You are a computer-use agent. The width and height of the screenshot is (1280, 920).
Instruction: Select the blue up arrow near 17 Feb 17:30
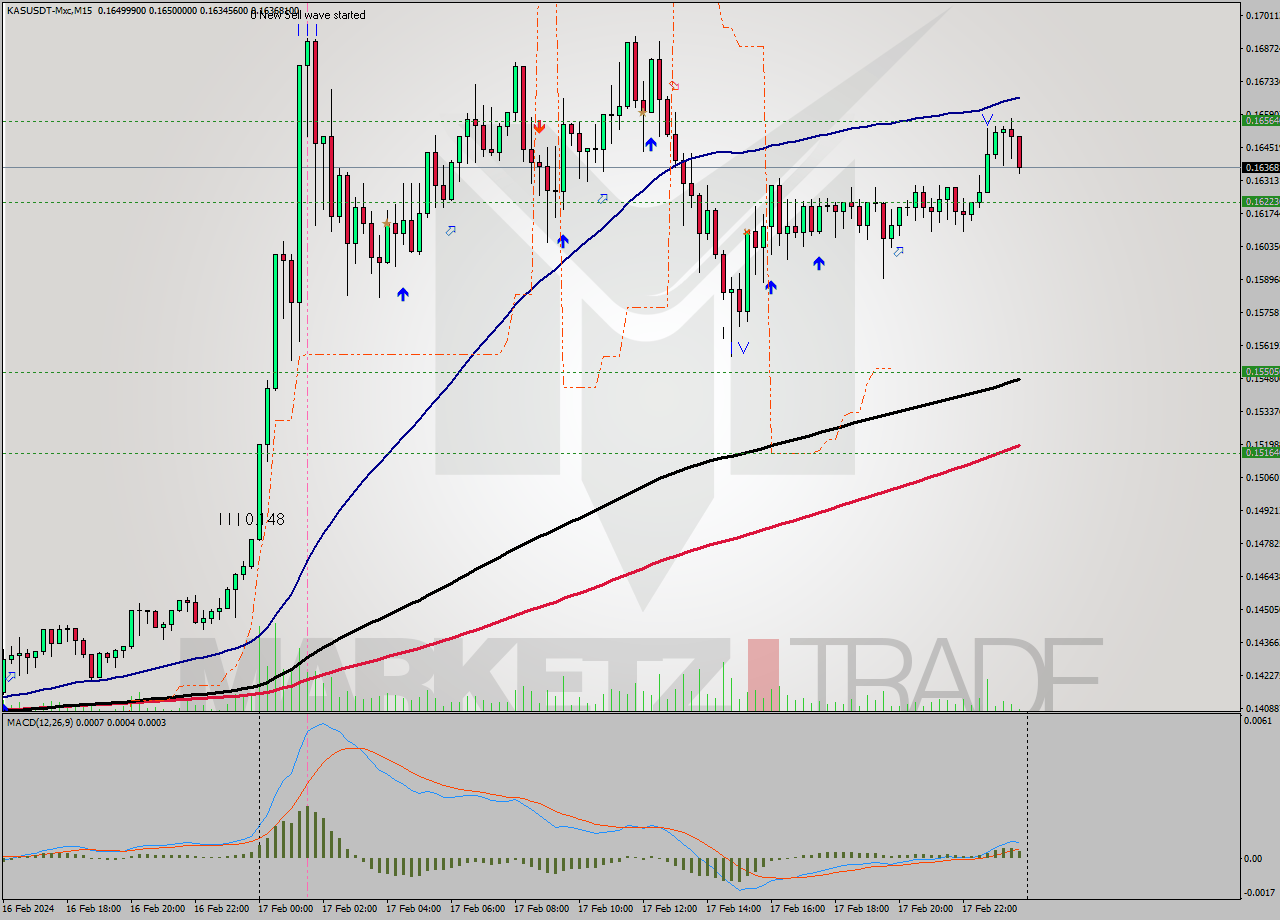[x=819, y=263]
